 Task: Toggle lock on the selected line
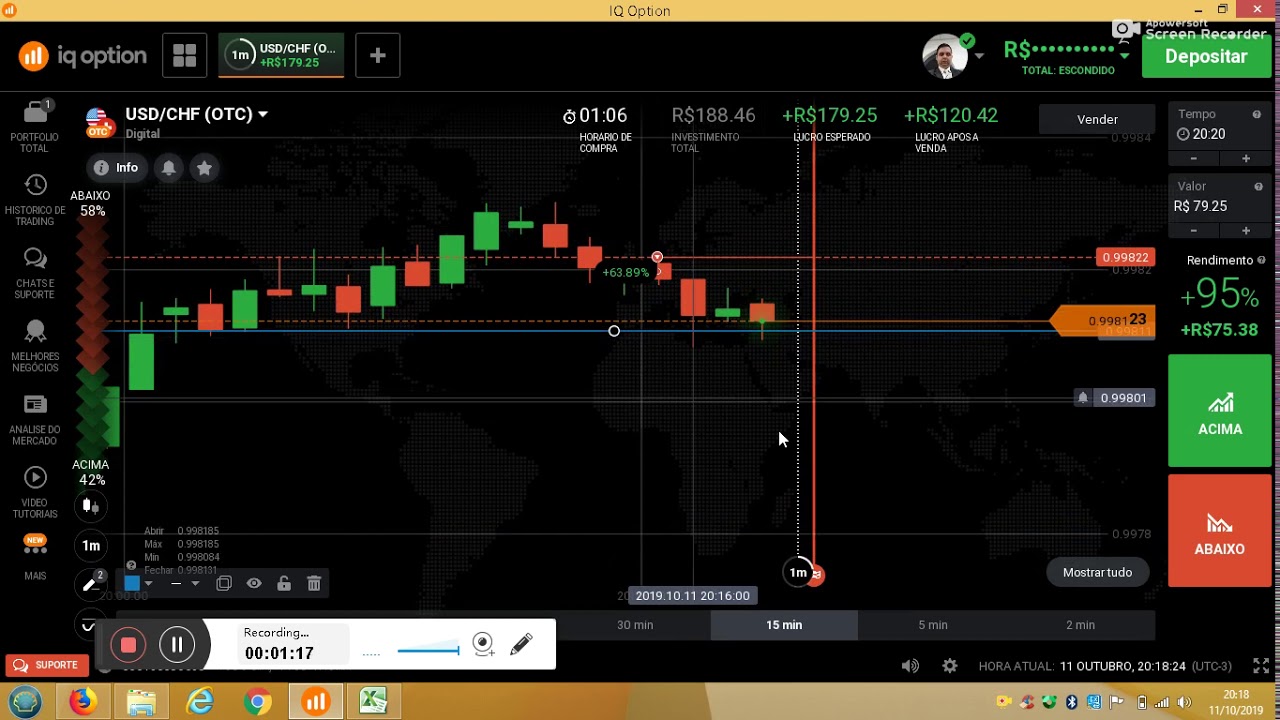click(x=284, y=583)
